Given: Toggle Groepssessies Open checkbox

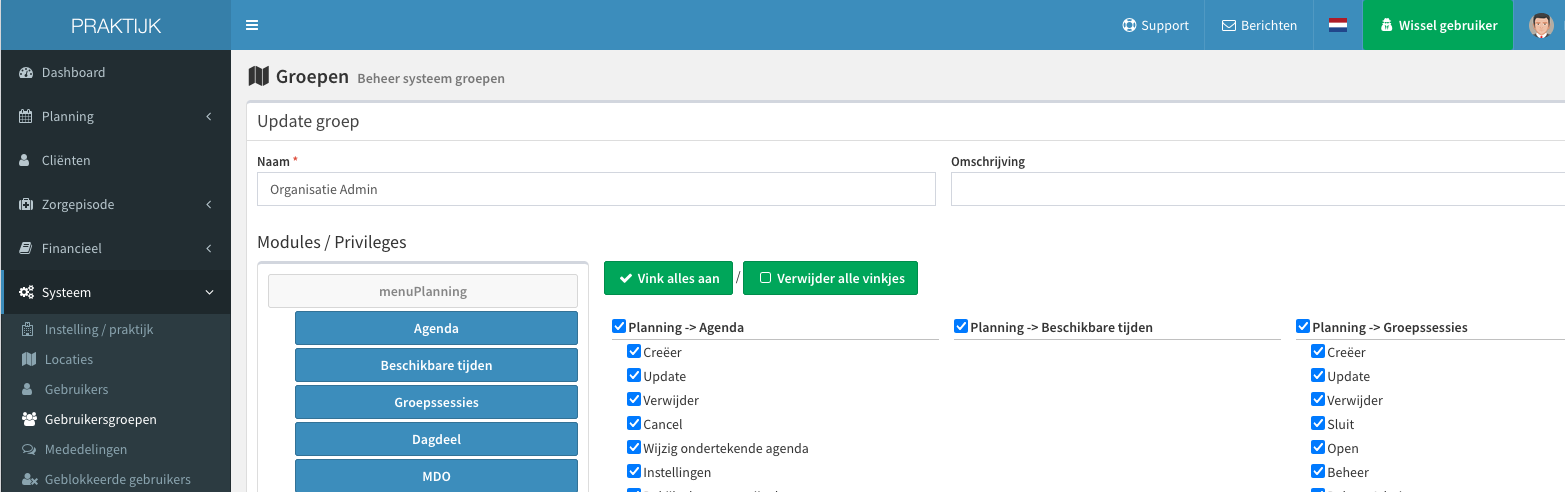Looking at the screenshot, I should 1318,448.
